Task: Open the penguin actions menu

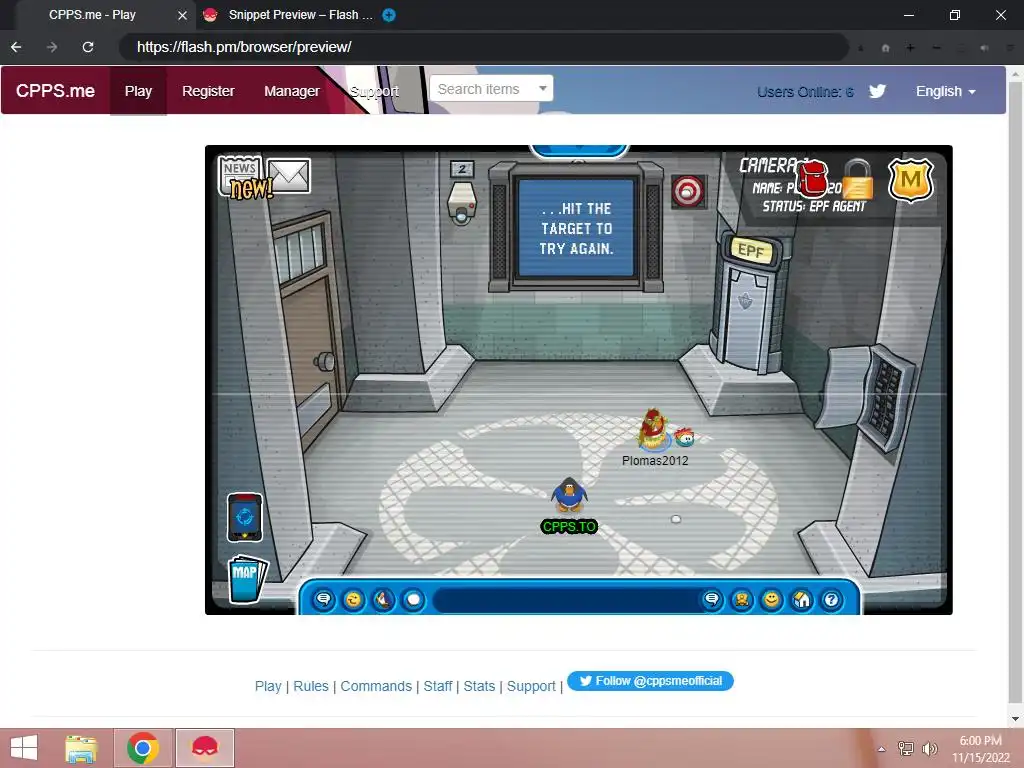Action: click(x=383, y=599)
